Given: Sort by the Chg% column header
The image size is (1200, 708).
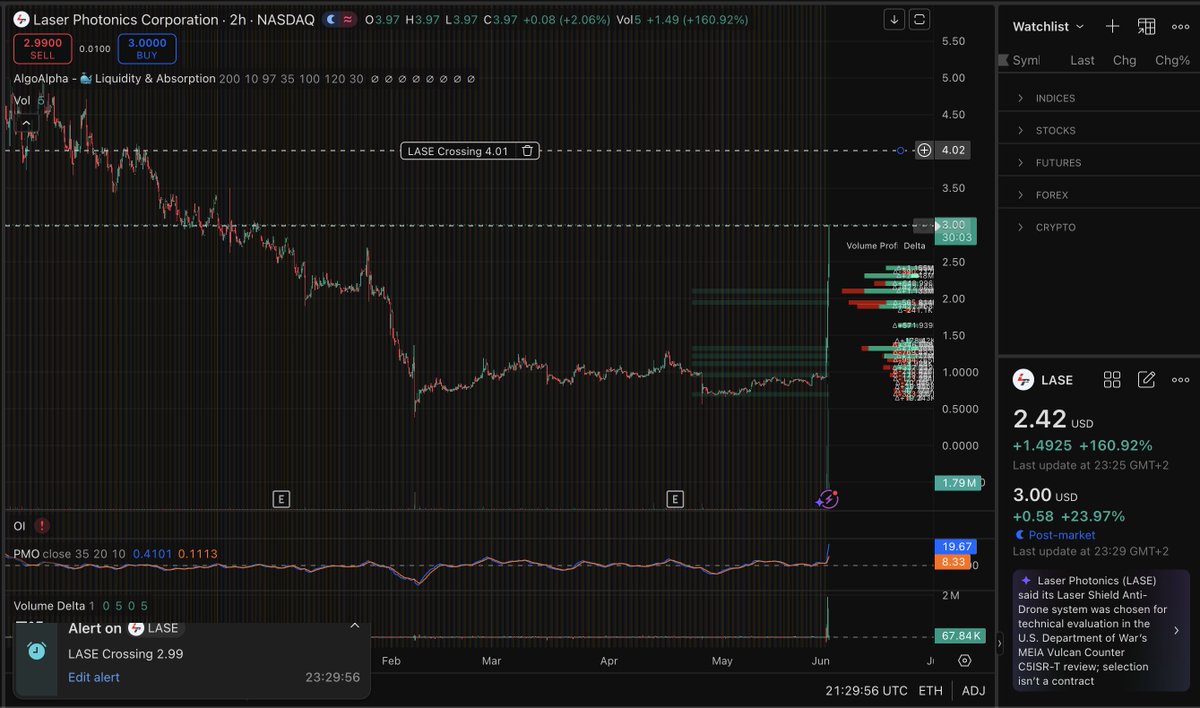Looking at the screenshot, I should [x=1172, y=60].
